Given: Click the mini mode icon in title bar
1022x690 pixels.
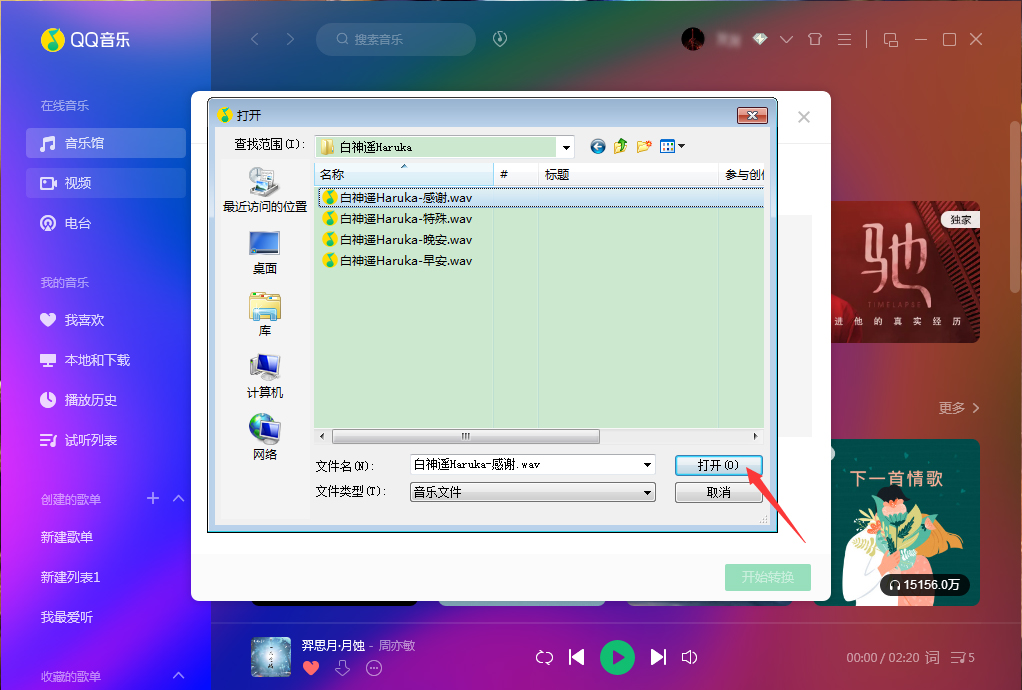Looking at the screenshot, I should point(890,39).
